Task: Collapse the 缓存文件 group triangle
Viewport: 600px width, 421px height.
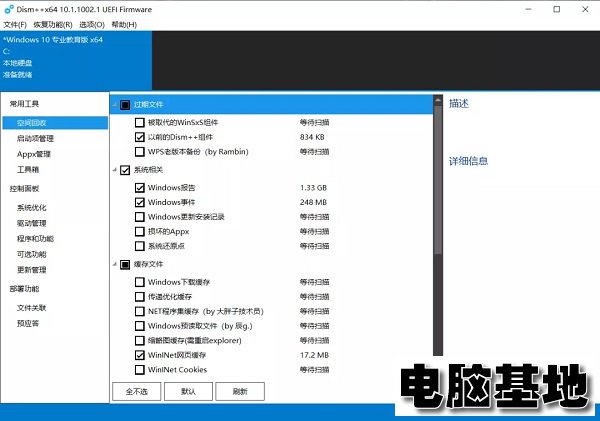Action: coord(115,264)
